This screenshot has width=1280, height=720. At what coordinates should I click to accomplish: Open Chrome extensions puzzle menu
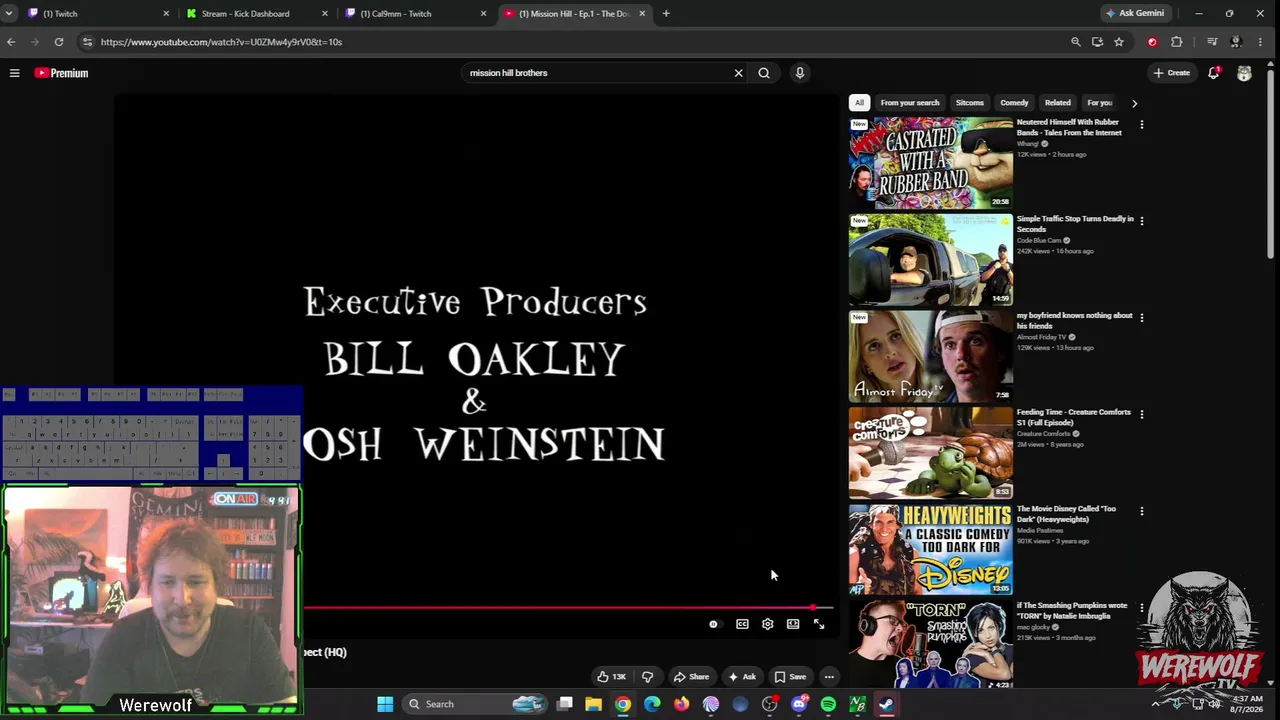point(1177,42)
